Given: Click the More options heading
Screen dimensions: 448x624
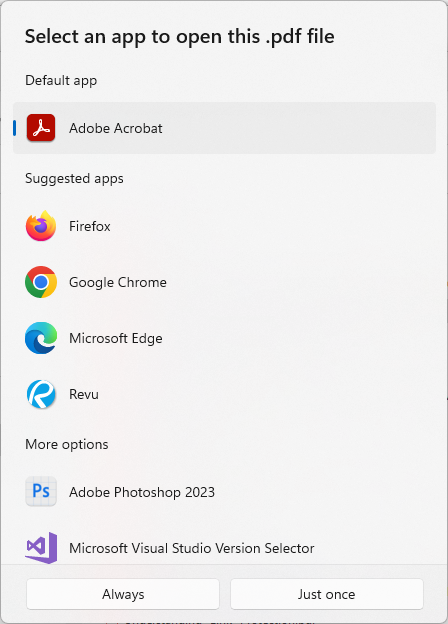Looking at the screenshot, I should pyautogui.click(x=67, y=444).
